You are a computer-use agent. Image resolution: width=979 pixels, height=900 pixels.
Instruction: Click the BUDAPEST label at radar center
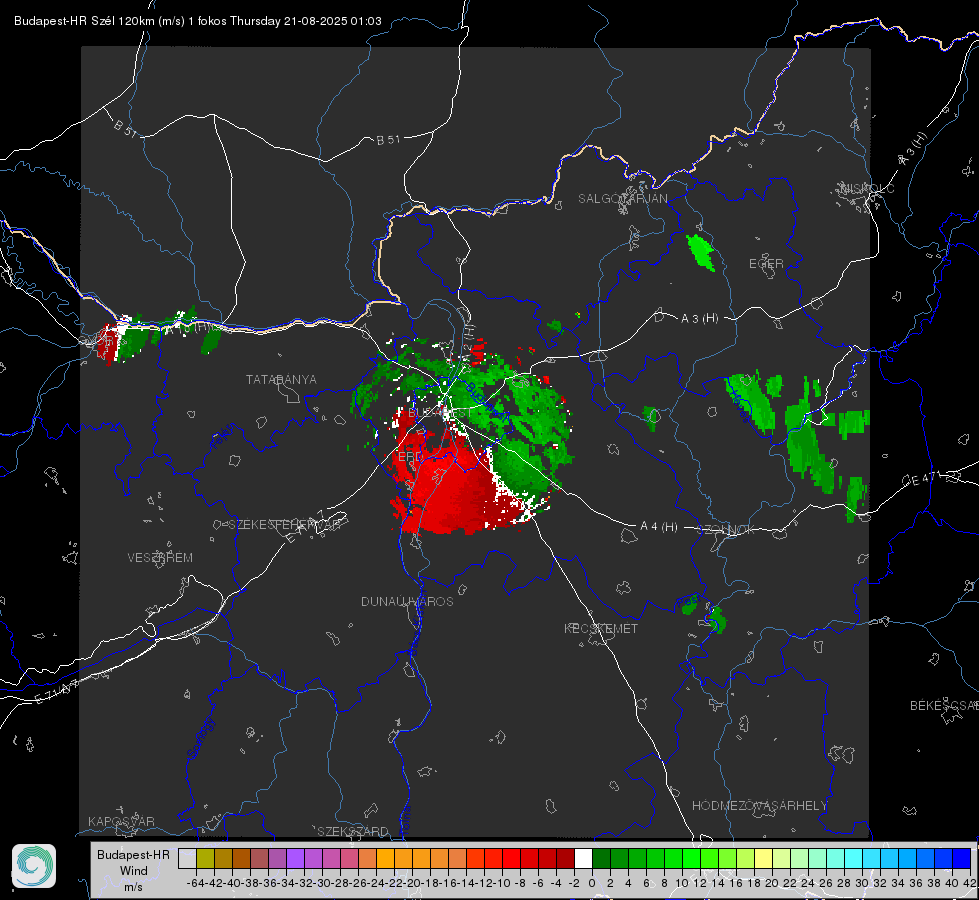coord(440,413)
